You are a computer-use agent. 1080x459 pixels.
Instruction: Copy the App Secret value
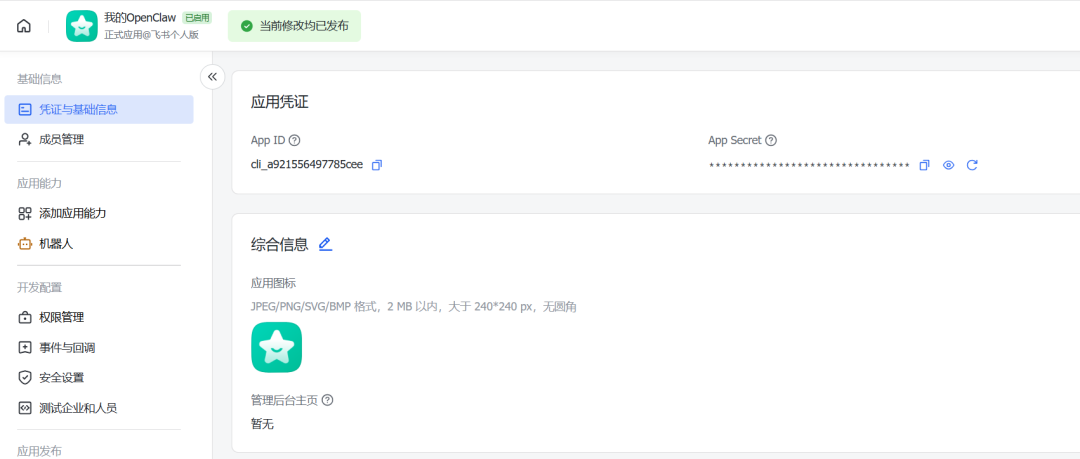pos(924,165)
